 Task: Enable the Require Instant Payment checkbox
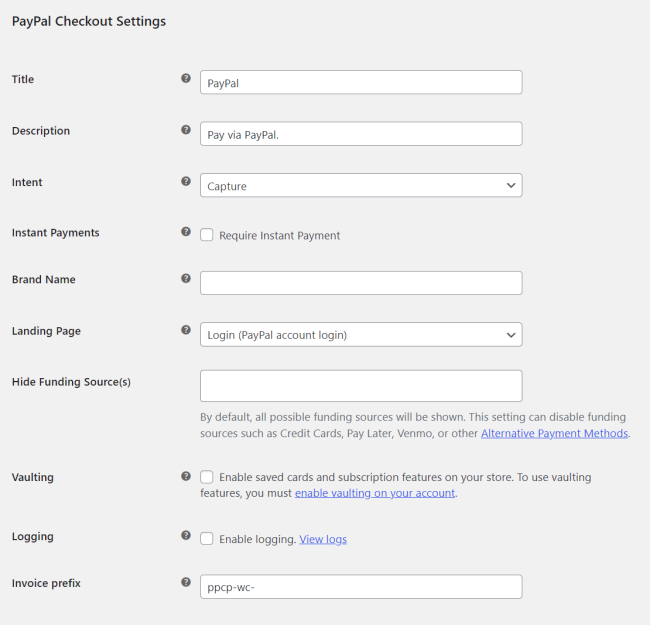(x=207, y=236)
